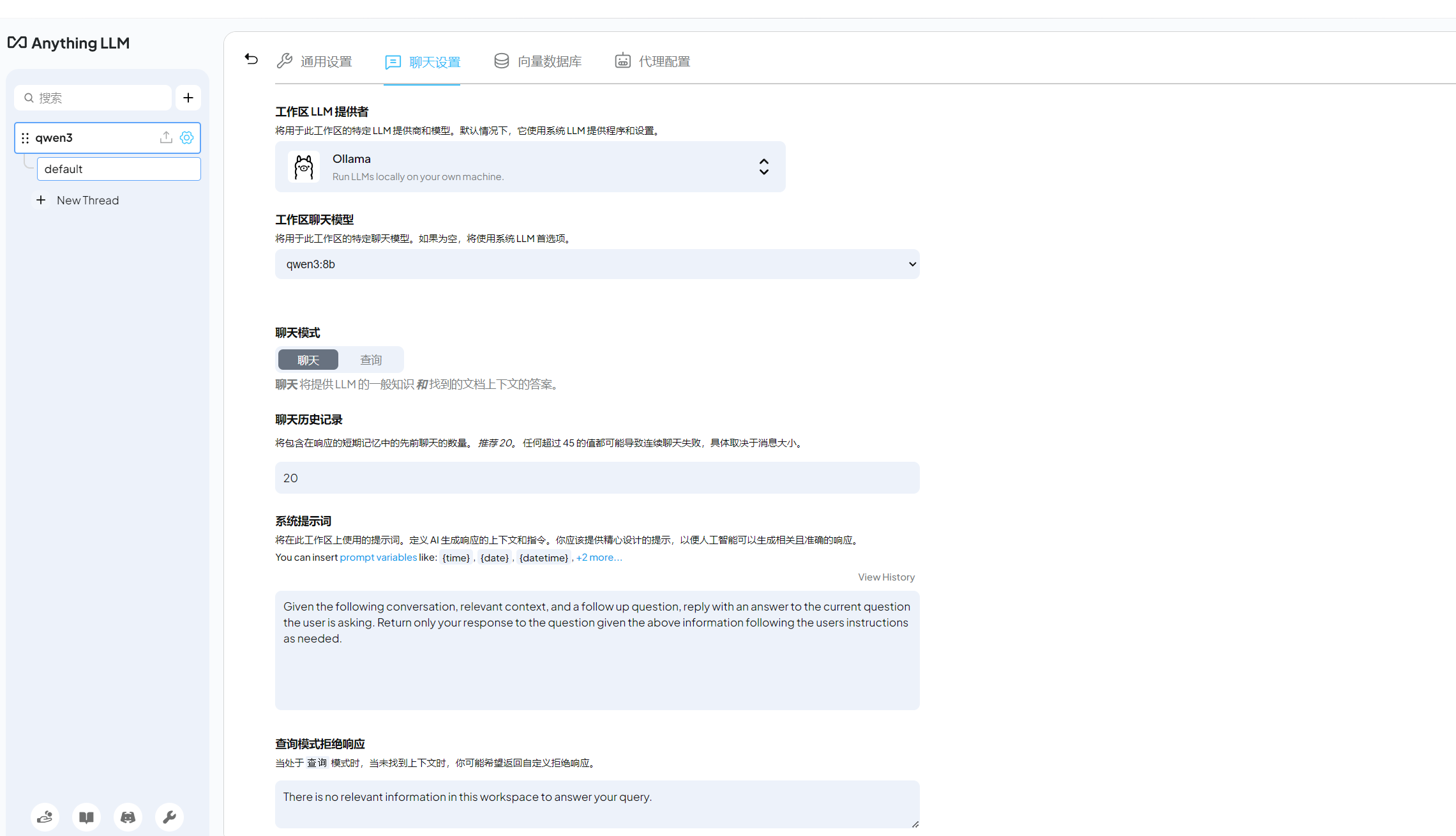This screenshot has height=836, width=1456.
Task: Add a new workspace with plus button
Action: click(x=188, y=98)
